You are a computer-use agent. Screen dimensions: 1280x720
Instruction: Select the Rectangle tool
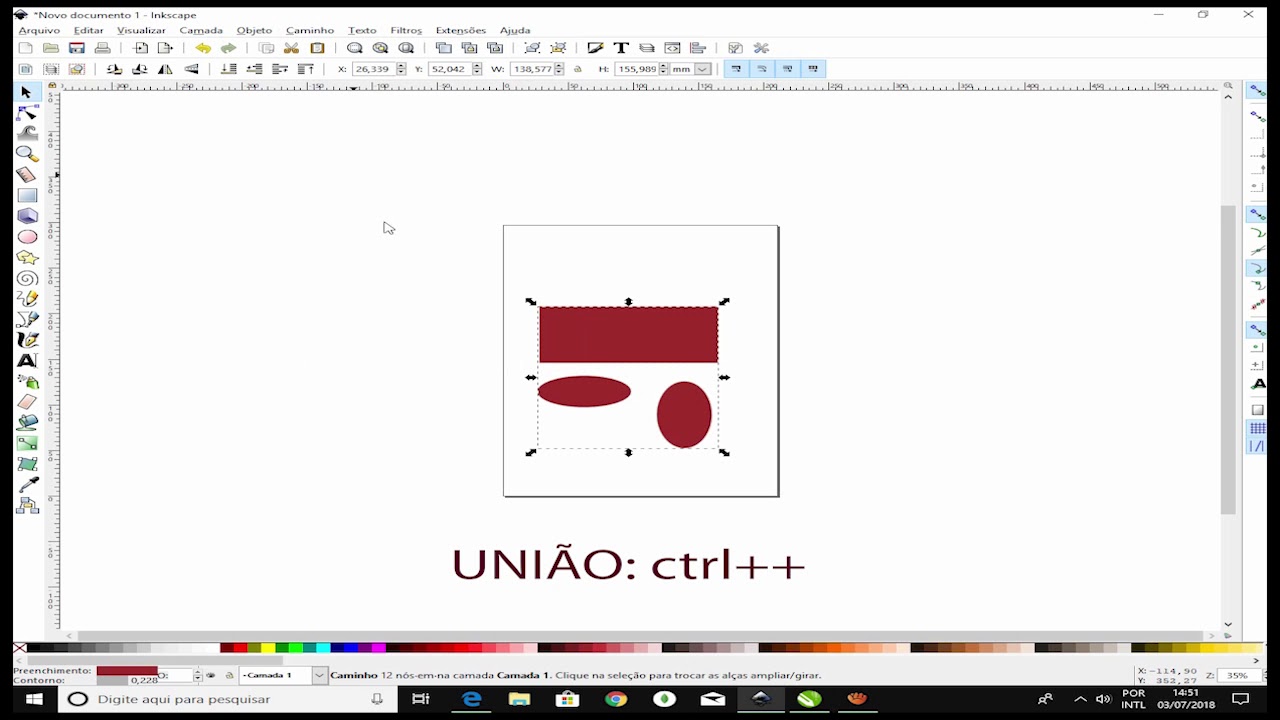coord(27,196)
